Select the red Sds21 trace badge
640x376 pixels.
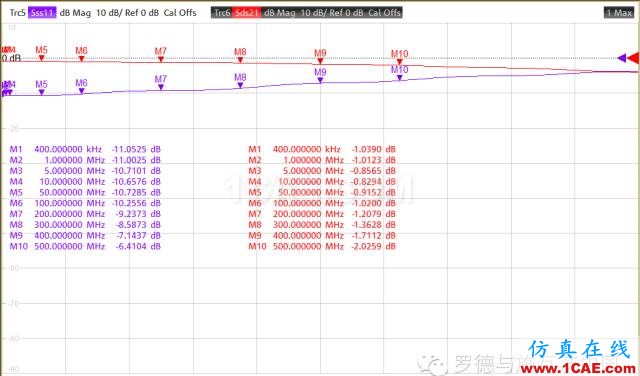pyautogui.click(x=247, y=13)
